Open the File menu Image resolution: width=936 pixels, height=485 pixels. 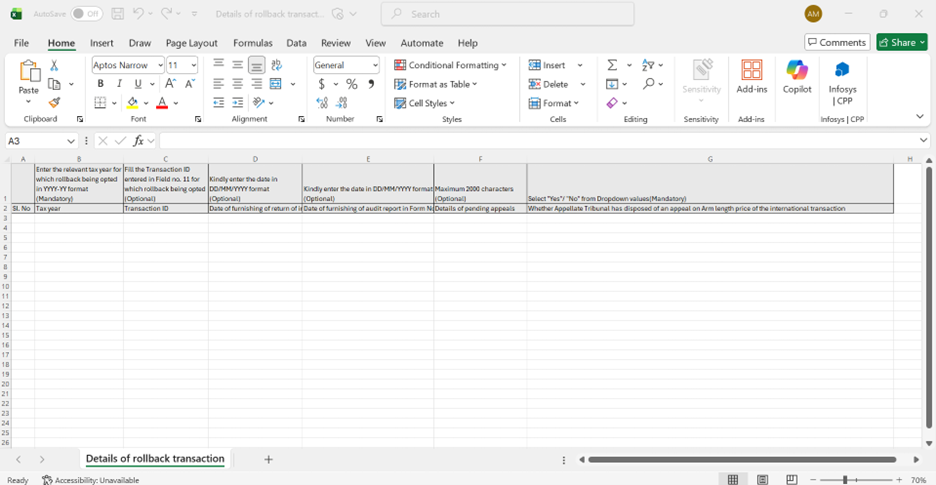click(21, 43)
